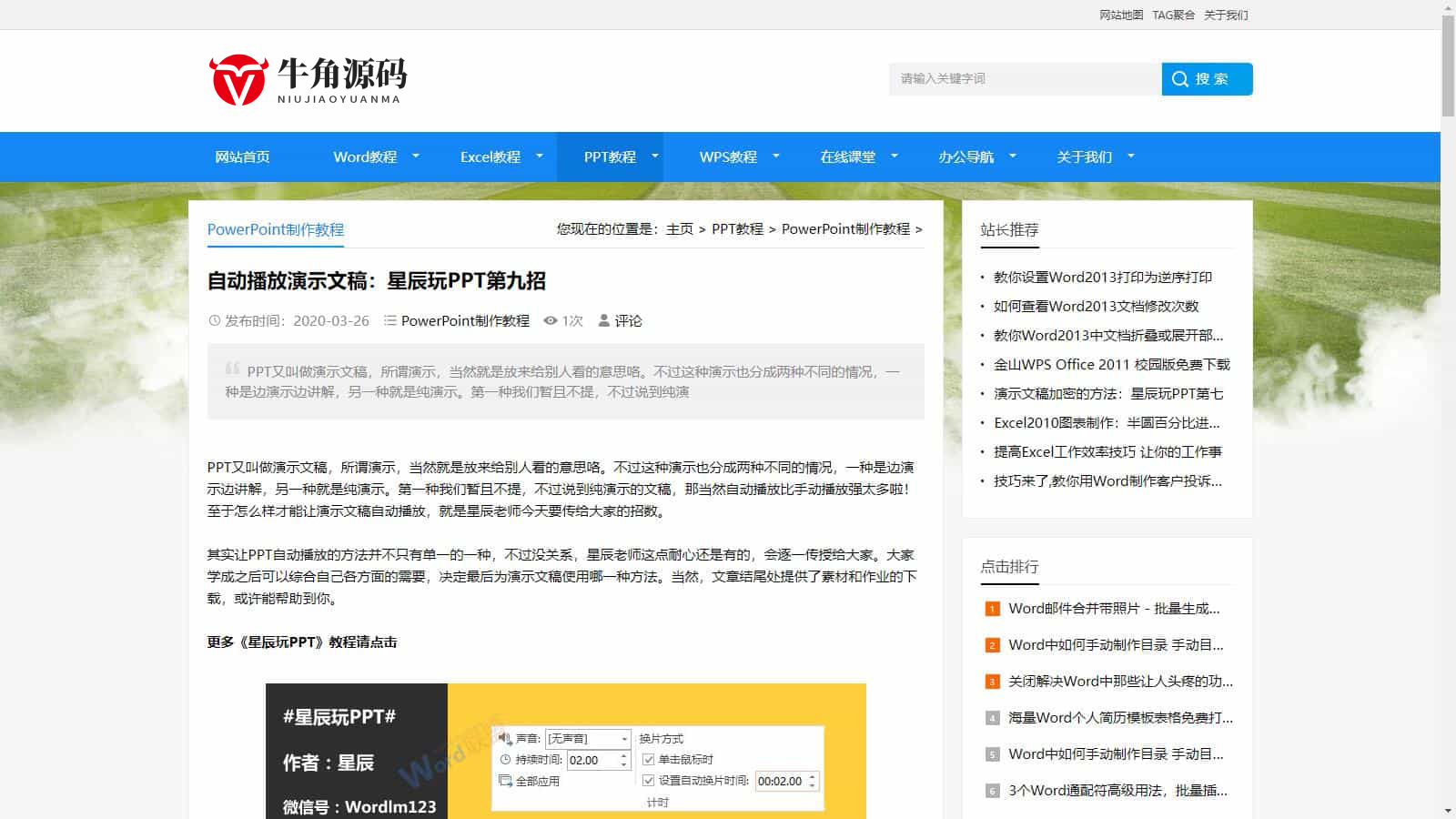Click the 请输入关键字词 search input field
The width and height of the screenshot is (1456, 819).
click(1026, 79)
